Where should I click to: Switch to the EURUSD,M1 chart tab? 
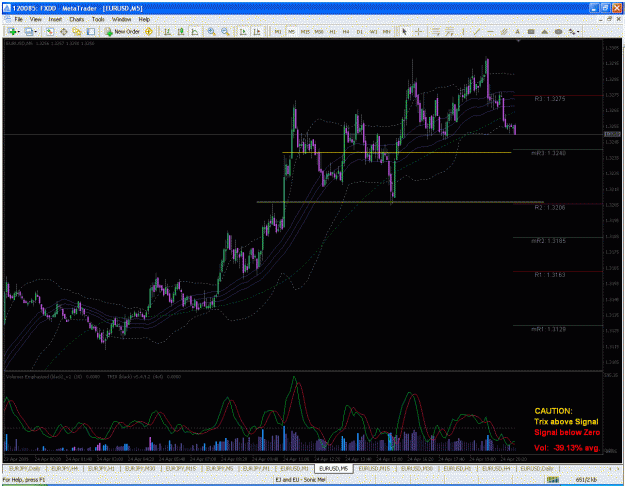tap(294, 468)
